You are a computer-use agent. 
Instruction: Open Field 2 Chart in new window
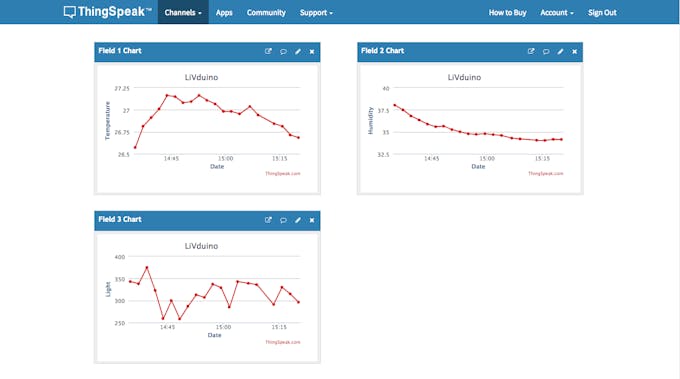531,51
